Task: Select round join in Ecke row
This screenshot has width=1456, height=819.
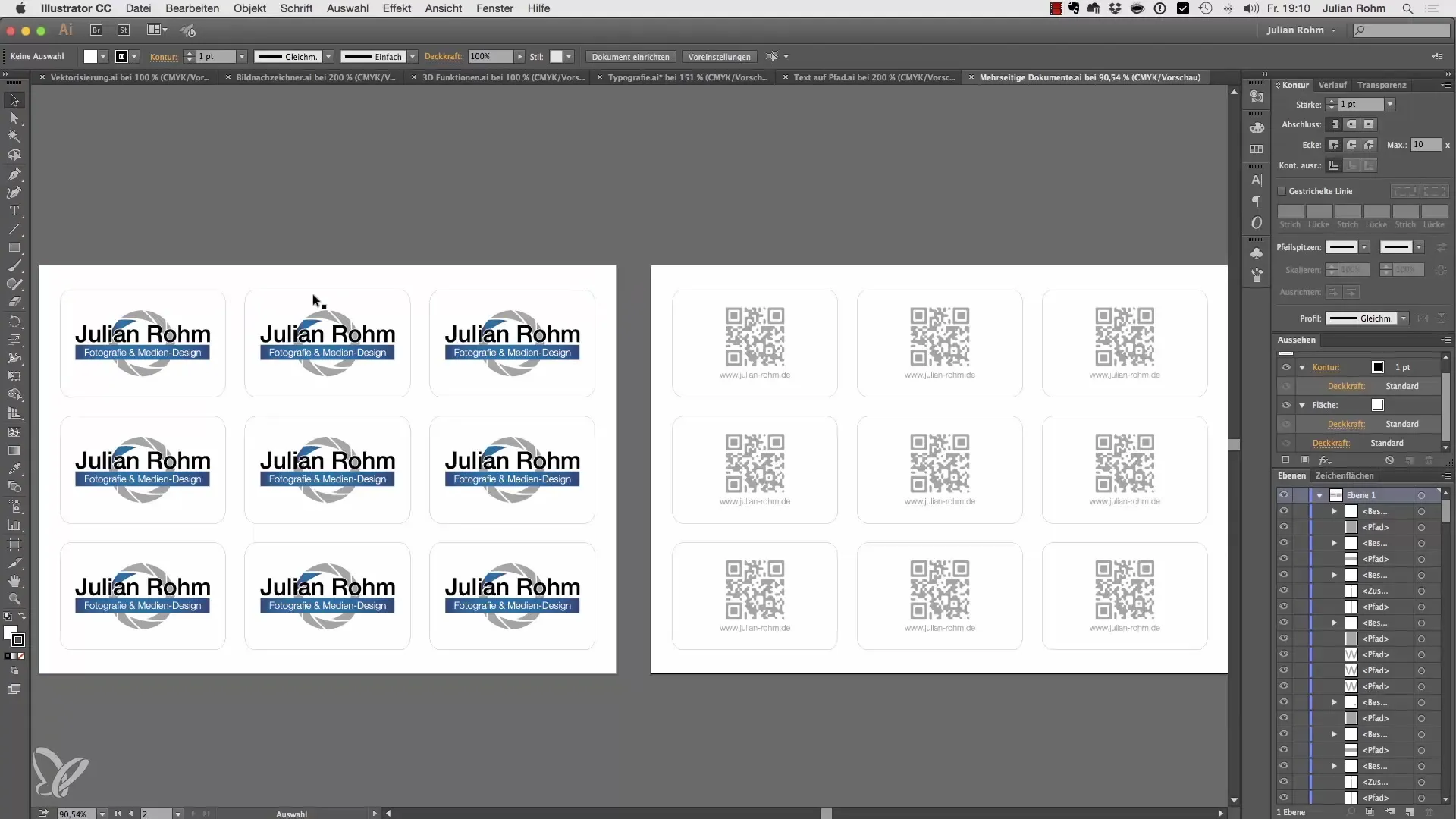Action: click(1351, 145)
